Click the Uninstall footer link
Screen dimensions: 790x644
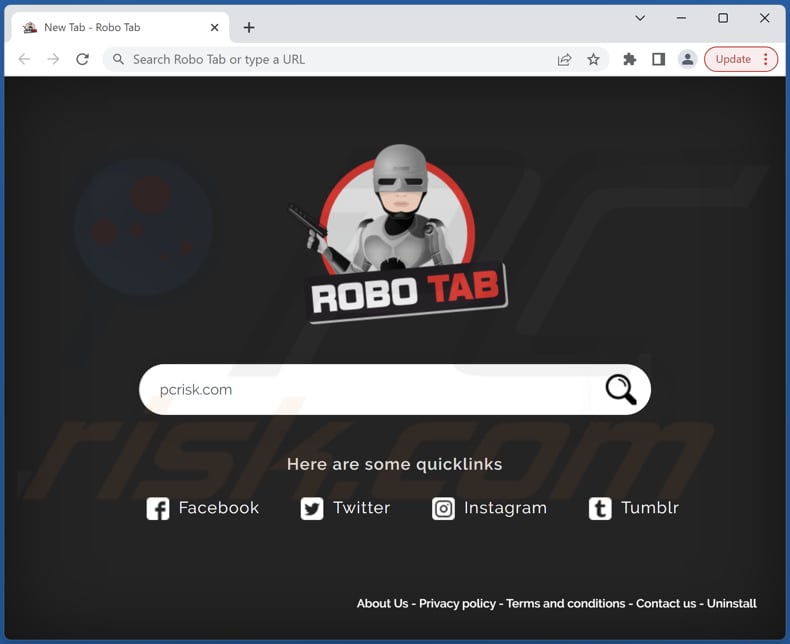[x=732, y=603]
